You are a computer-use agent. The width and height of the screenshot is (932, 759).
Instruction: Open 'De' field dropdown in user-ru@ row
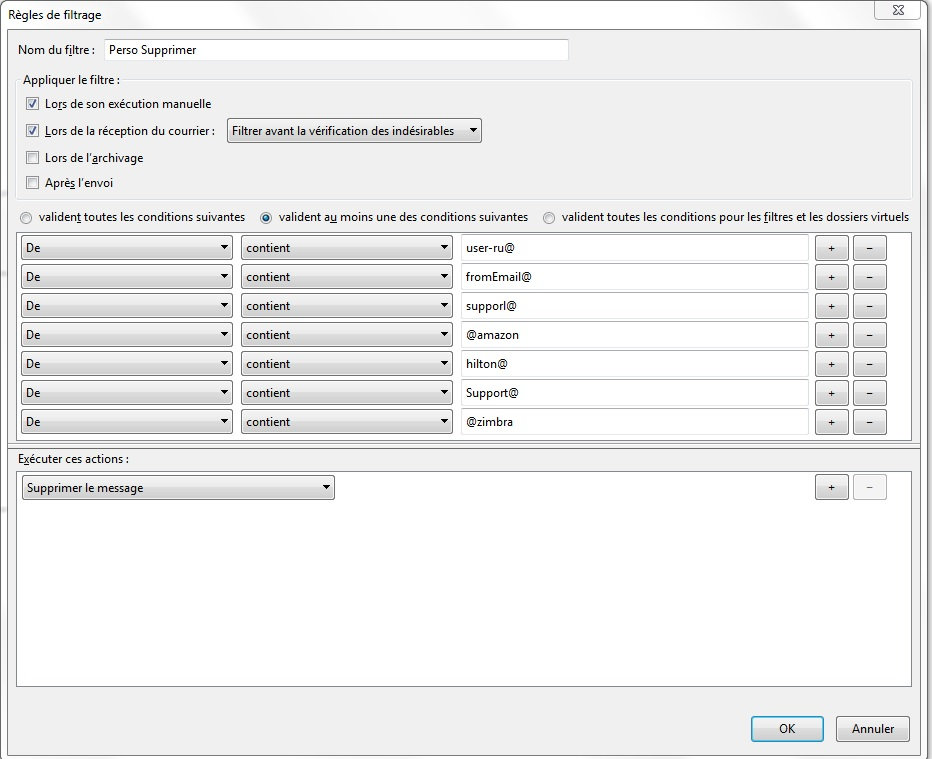(127, 248)
